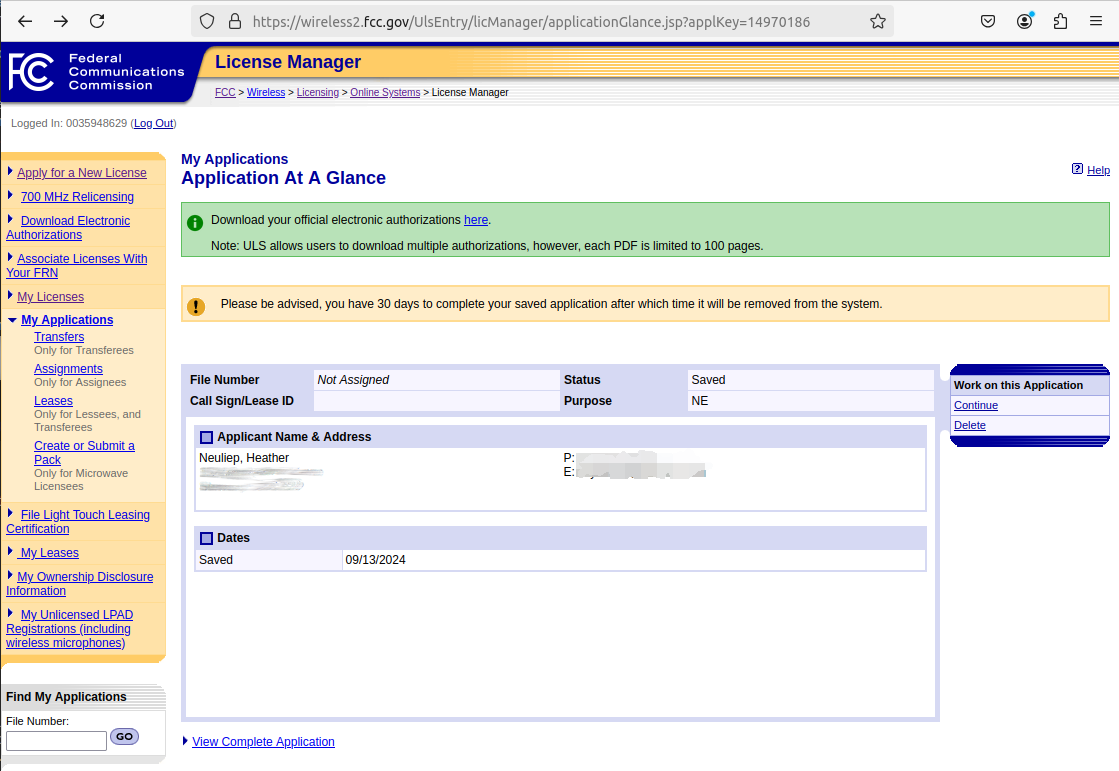This screenshot has width=1119, height=771.
Task: Click the File Number search input field
Action: pyautogui.click(x=56, y=741)
